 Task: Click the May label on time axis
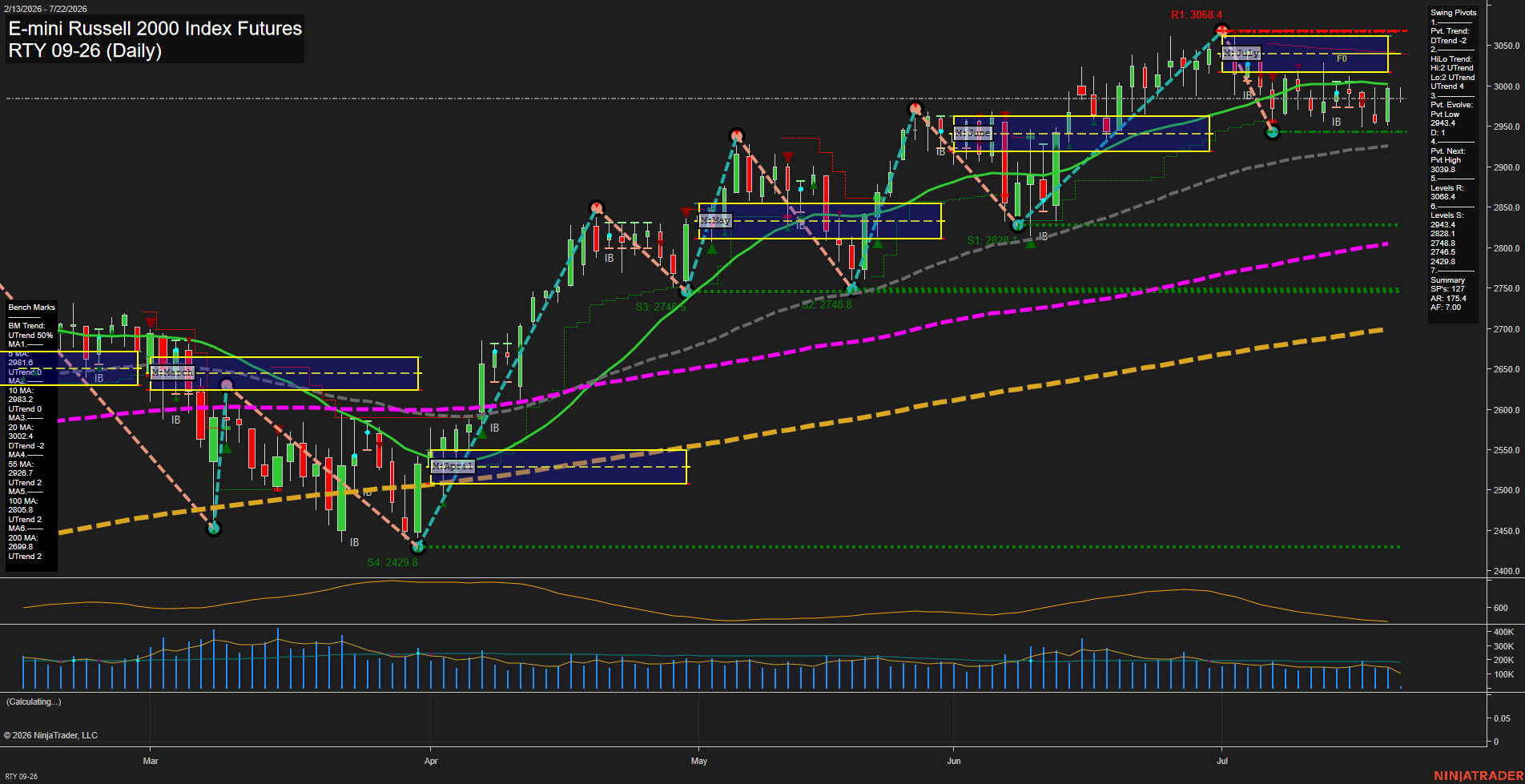[x=699, y=761]
